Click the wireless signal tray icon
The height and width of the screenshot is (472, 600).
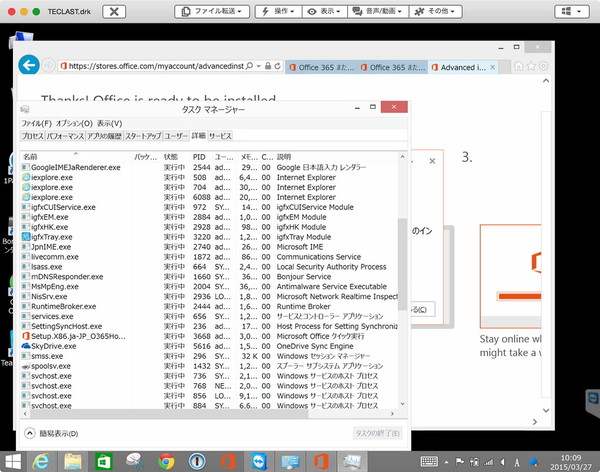tap(489, 462)
